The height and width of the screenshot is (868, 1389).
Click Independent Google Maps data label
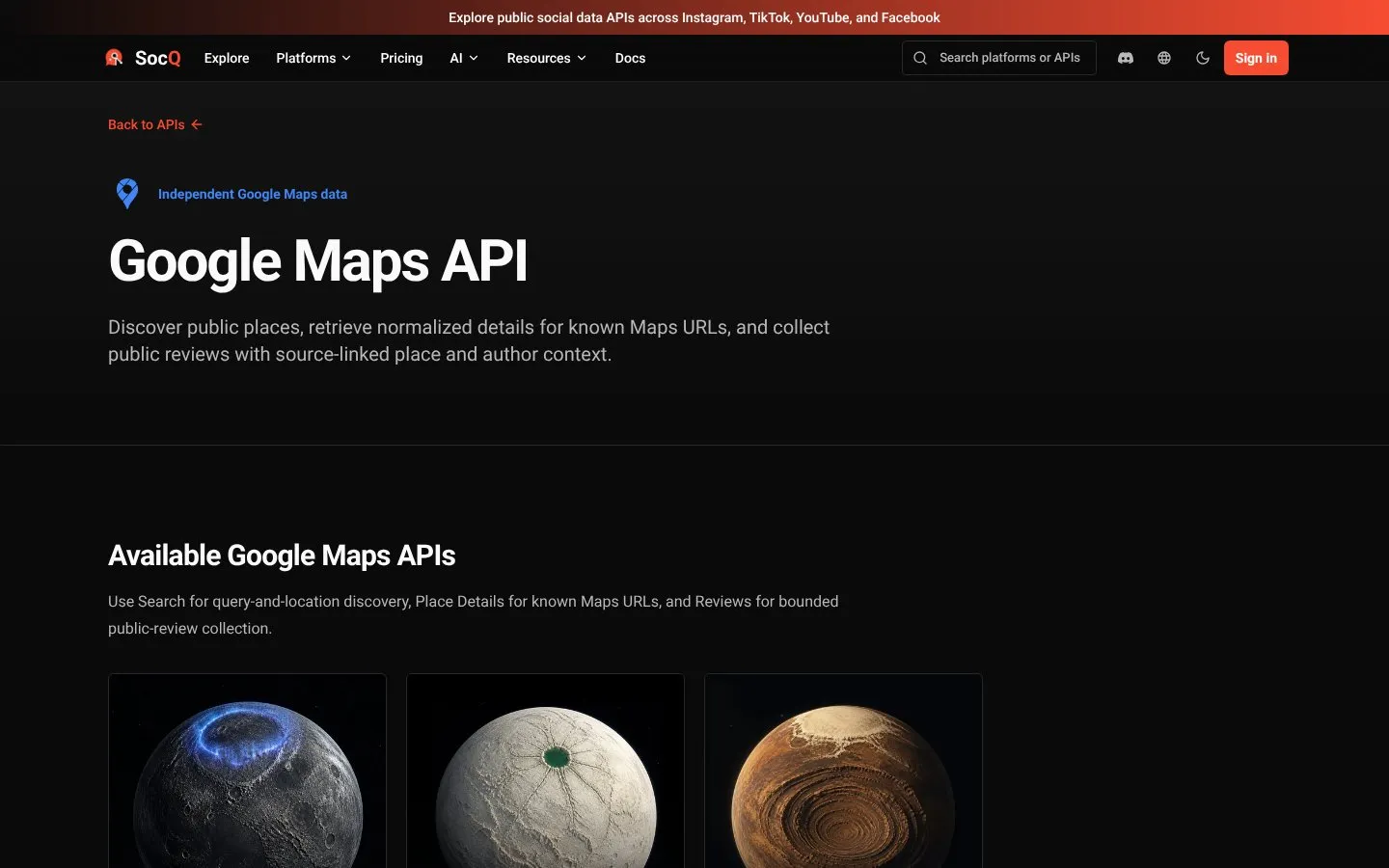tap(253, 194)
